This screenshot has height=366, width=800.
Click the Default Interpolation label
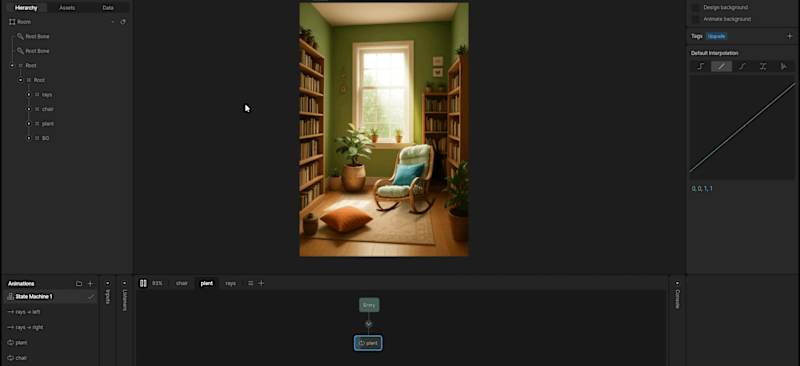[x=714, y=53]
